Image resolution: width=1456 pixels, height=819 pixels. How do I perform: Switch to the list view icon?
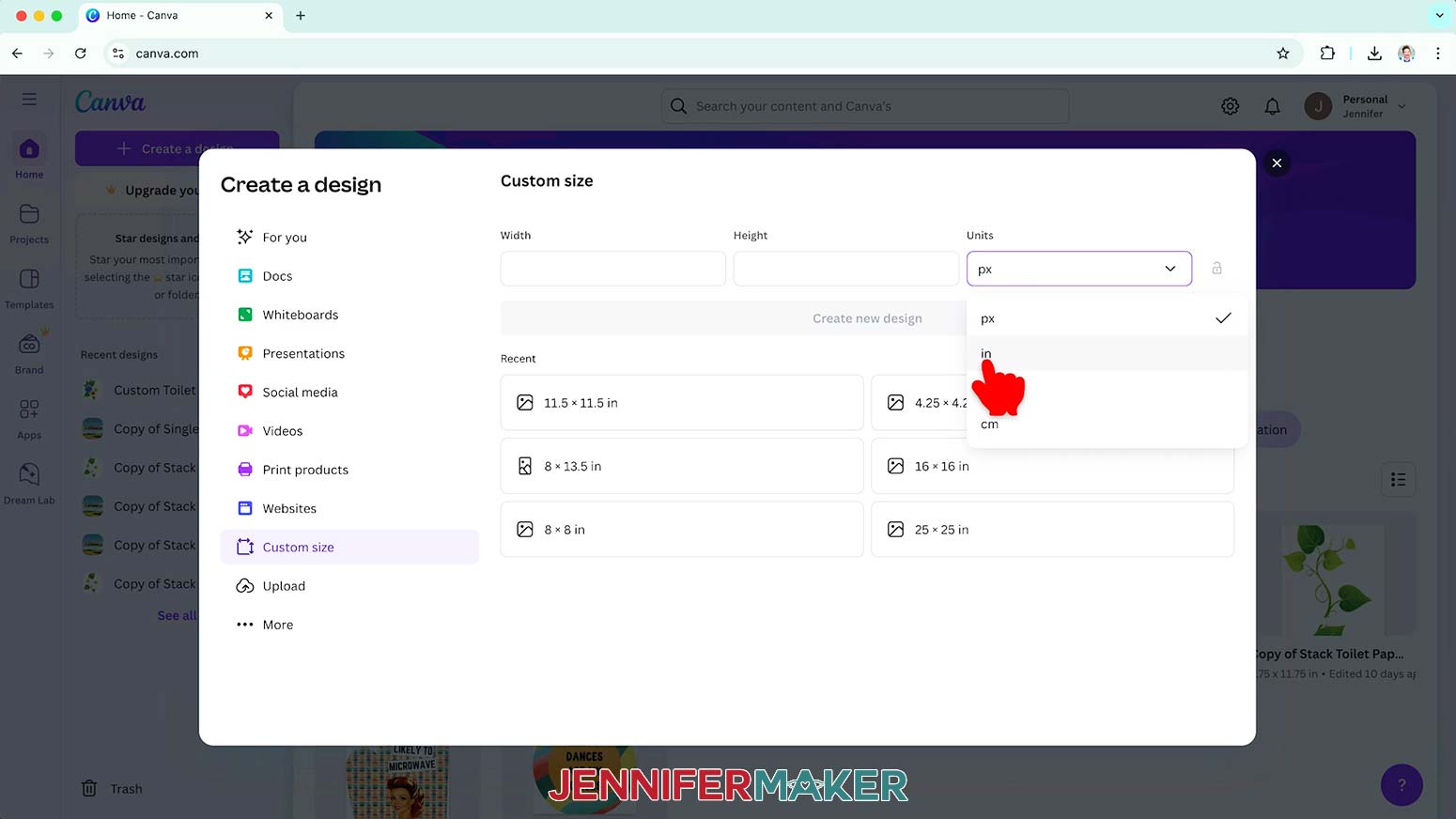click(1398, 480)
